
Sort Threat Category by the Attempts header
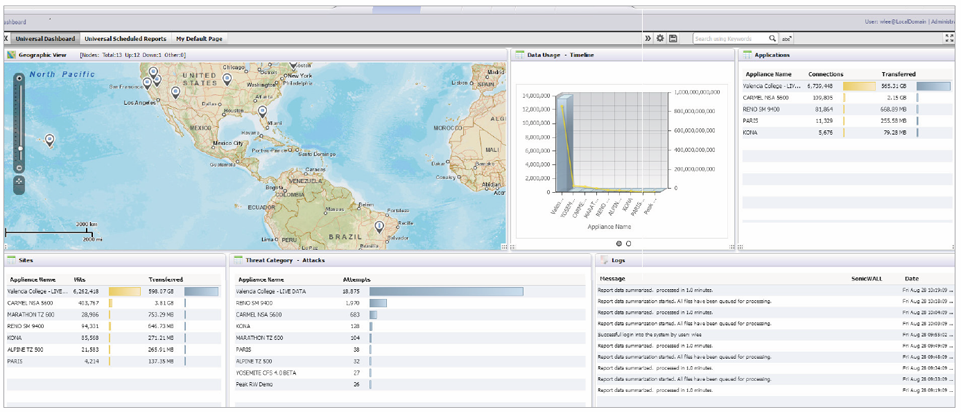(357, 280)
